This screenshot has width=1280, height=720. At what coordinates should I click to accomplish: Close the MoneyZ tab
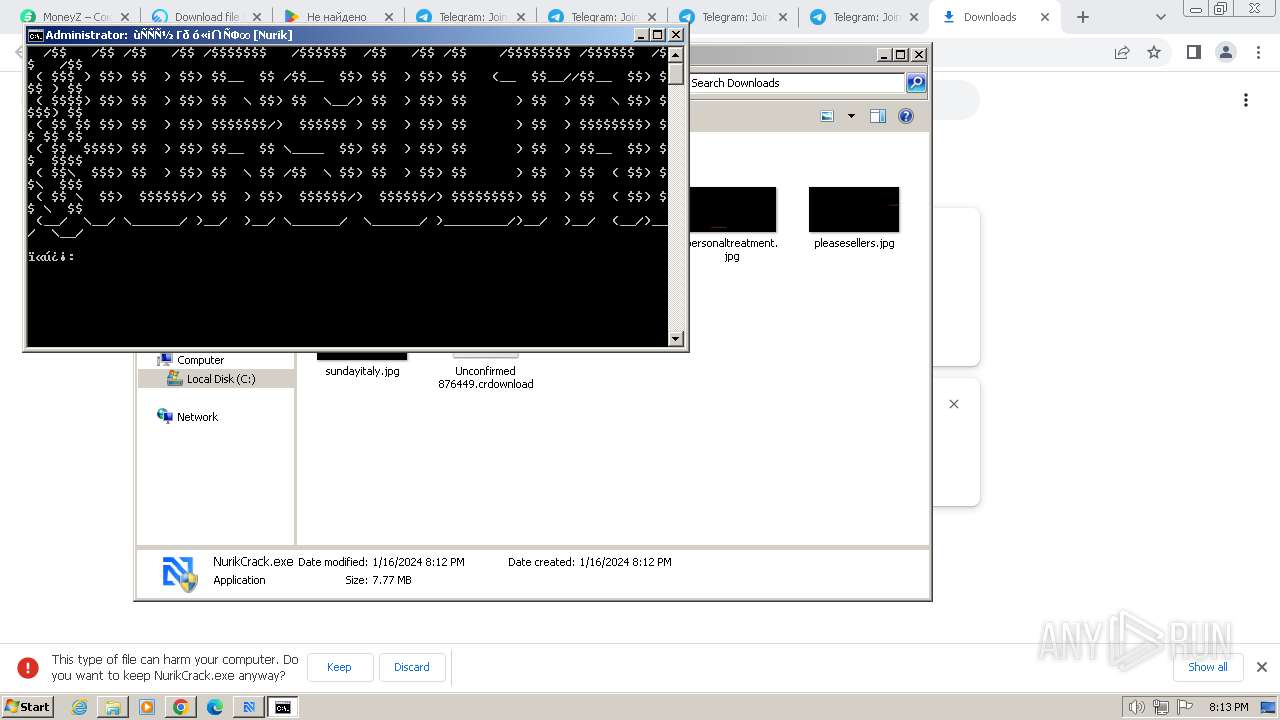point(125,17)
